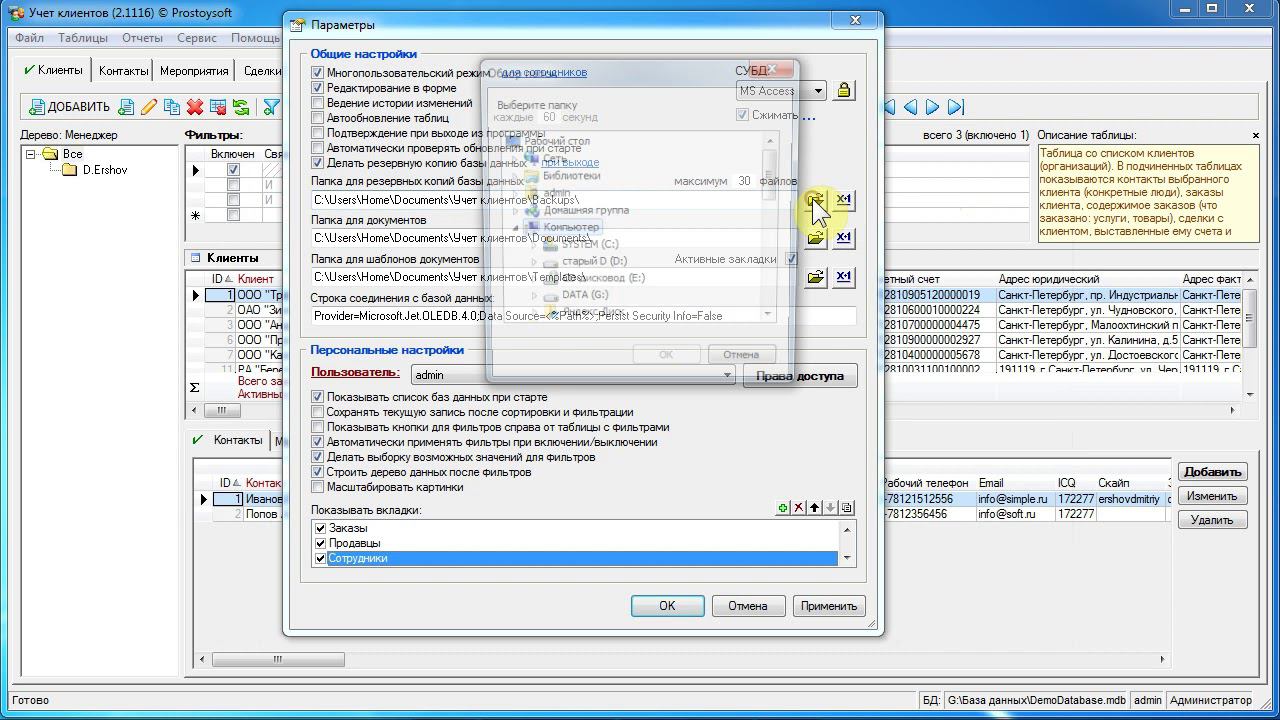Click the red X delete record icon
The height and width of the screenshot is (720, 1280).
pyautogui.click(x=195, y=107)
